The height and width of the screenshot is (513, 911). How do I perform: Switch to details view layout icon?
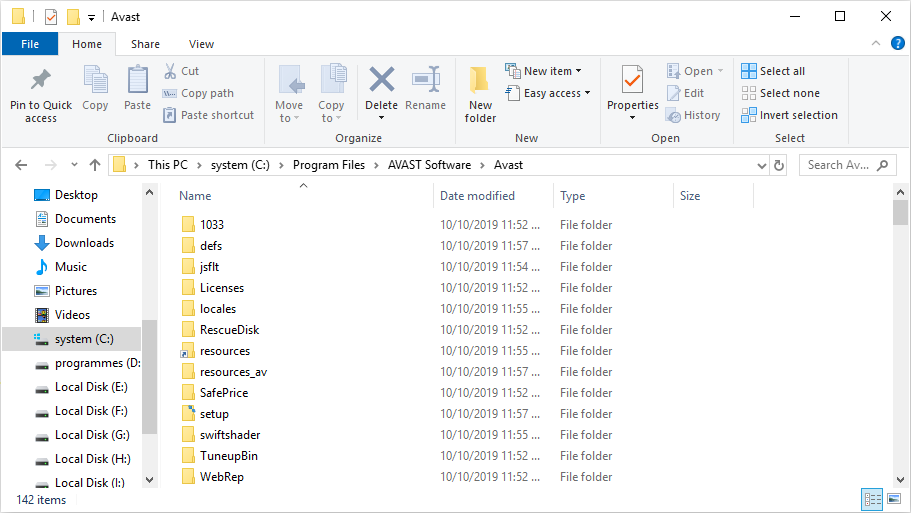[873, 499]
